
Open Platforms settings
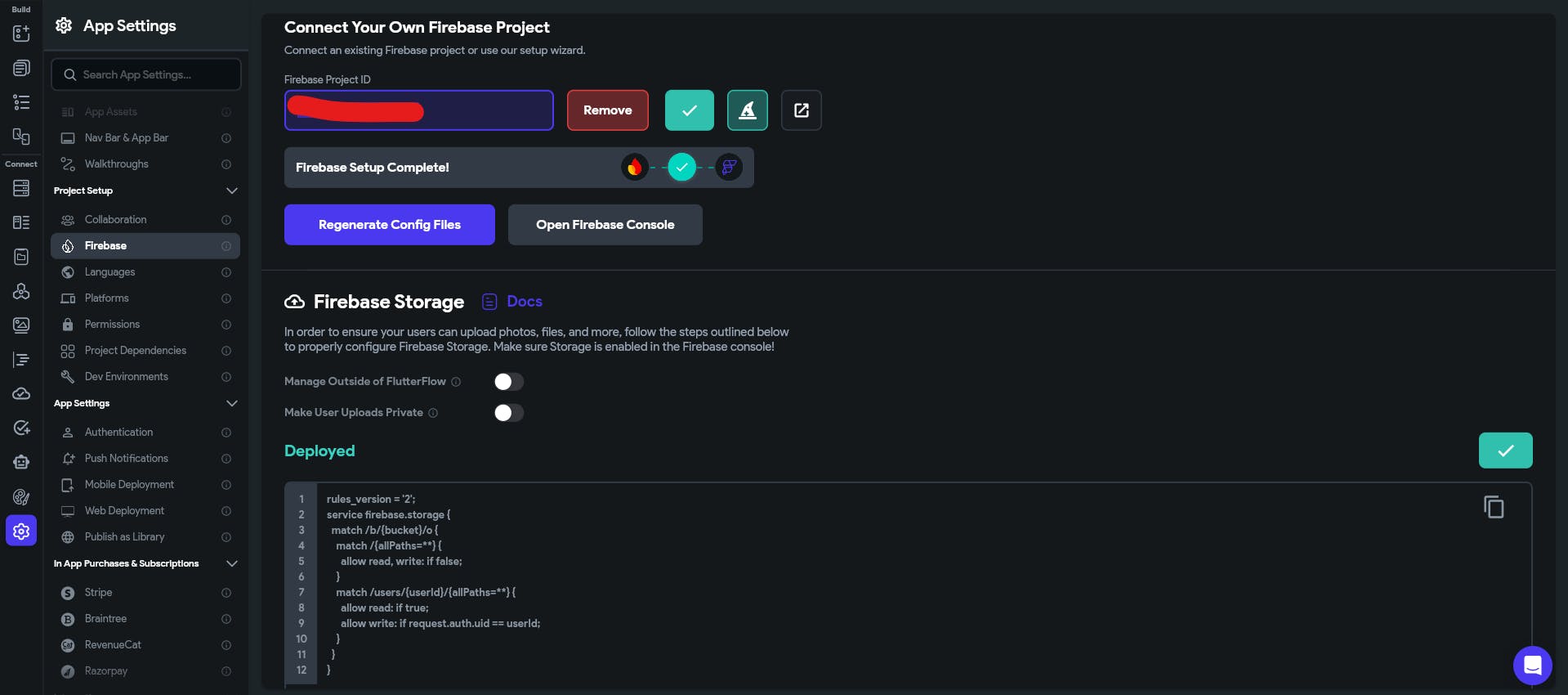(145, 298)
